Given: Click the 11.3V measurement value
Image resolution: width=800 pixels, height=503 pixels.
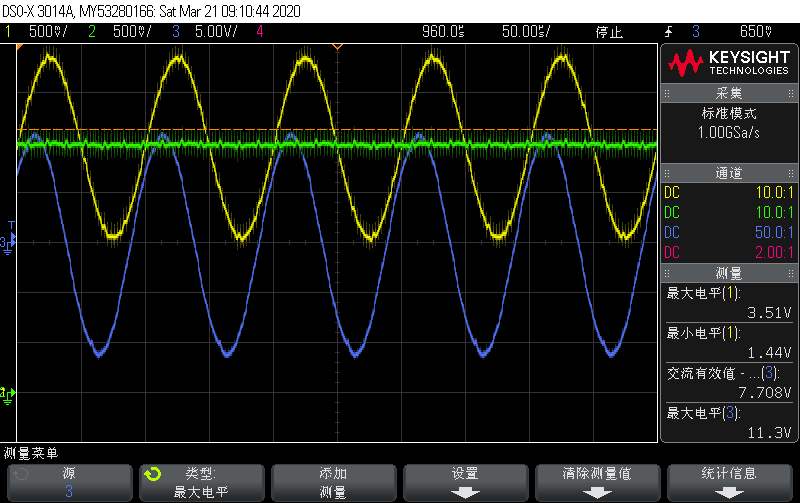Looking at the screenshot, I should pyautogui.click(x=769, y=433).
